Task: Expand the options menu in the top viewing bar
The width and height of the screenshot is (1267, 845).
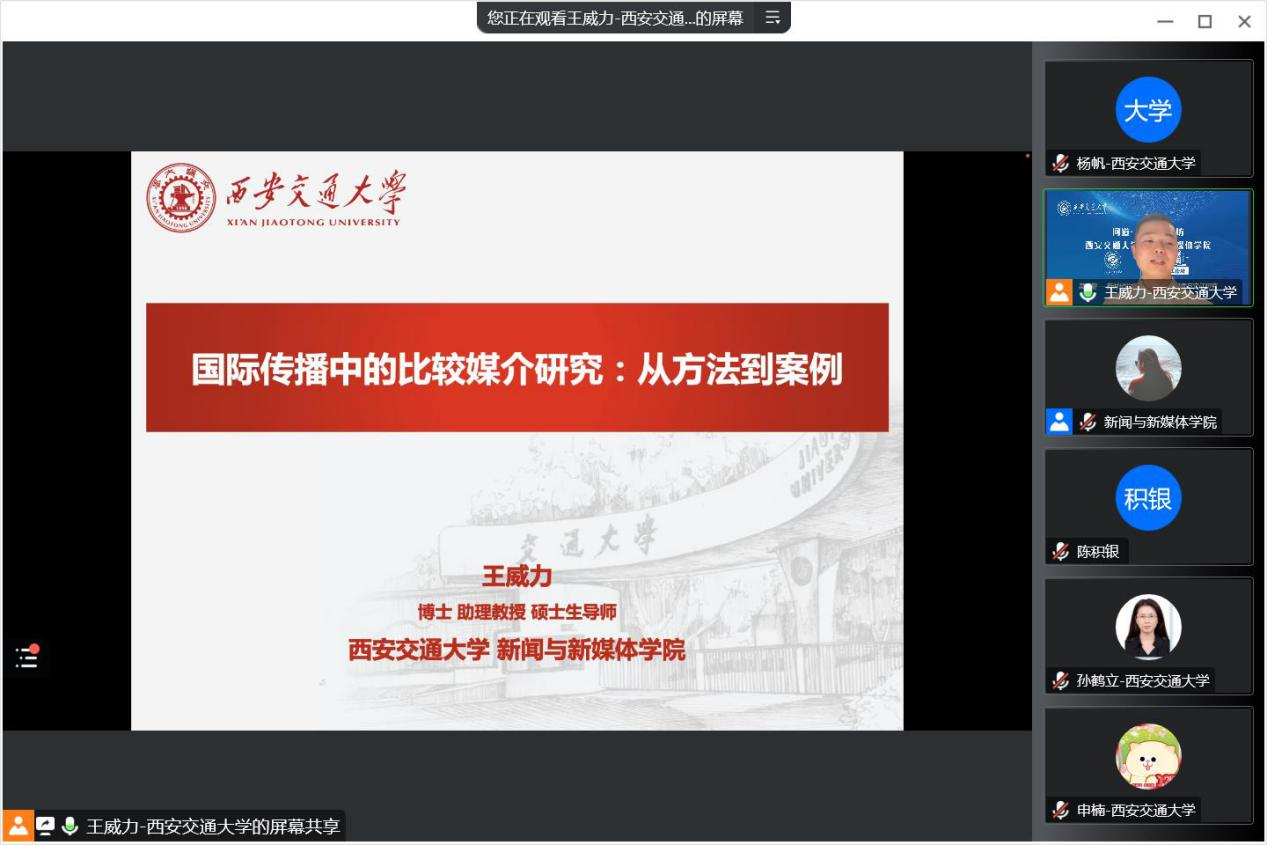Action: pos(772,17)
